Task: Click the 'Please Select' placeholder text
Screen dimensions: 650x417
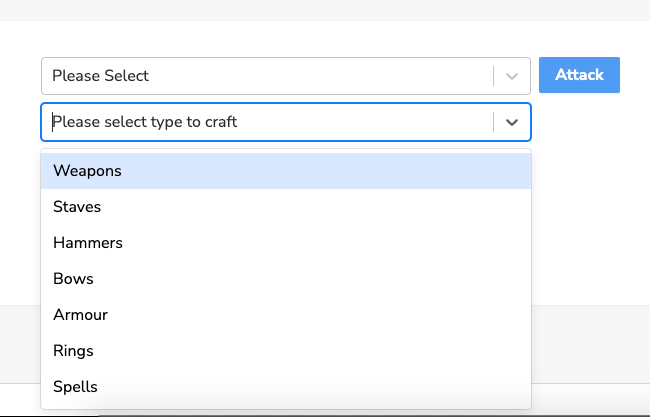Action: [100, 76]
